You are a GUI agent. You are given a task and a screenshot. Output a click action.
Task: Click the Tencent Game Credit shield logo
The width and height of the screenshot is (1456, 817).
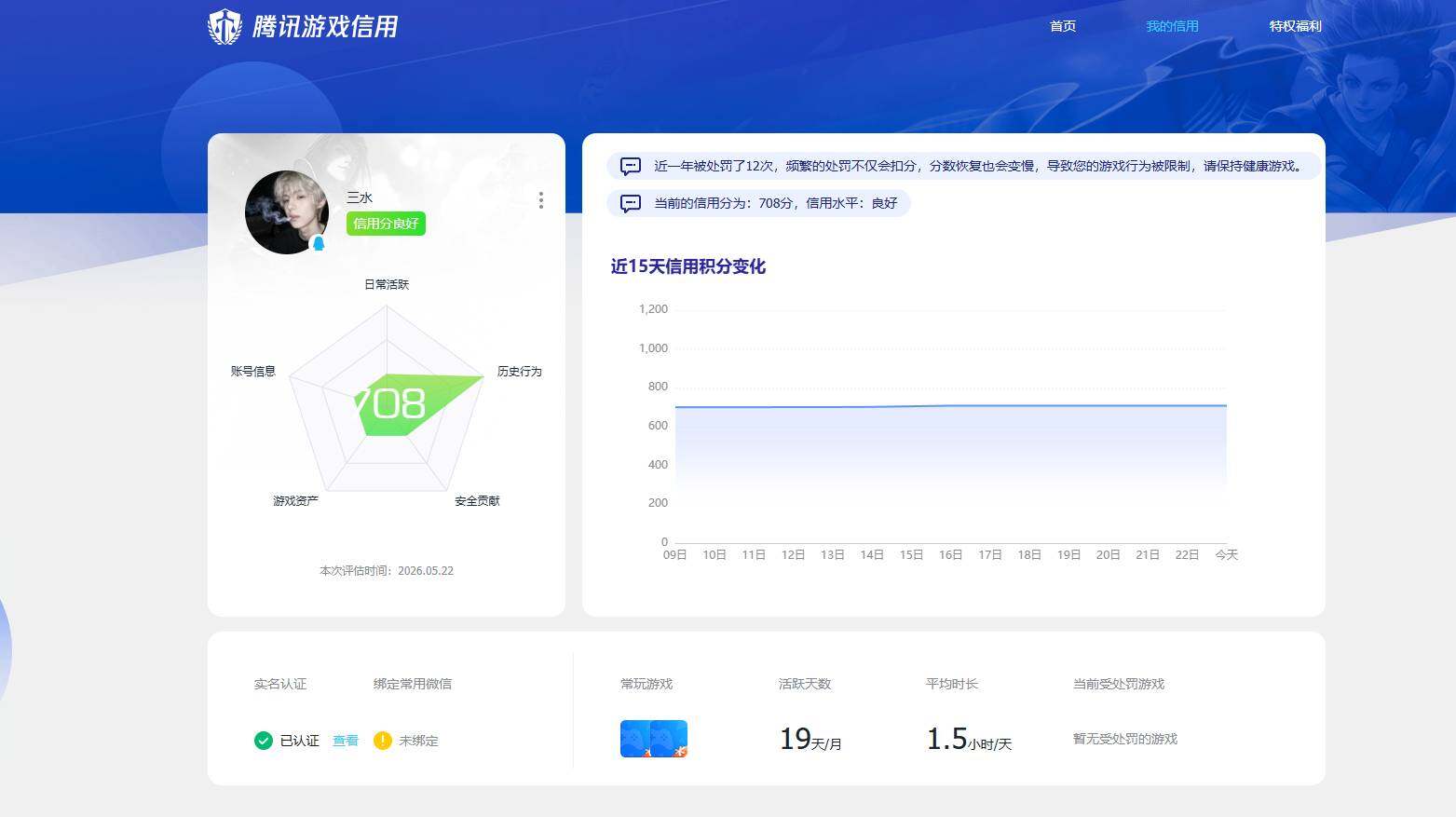[225, 27]
